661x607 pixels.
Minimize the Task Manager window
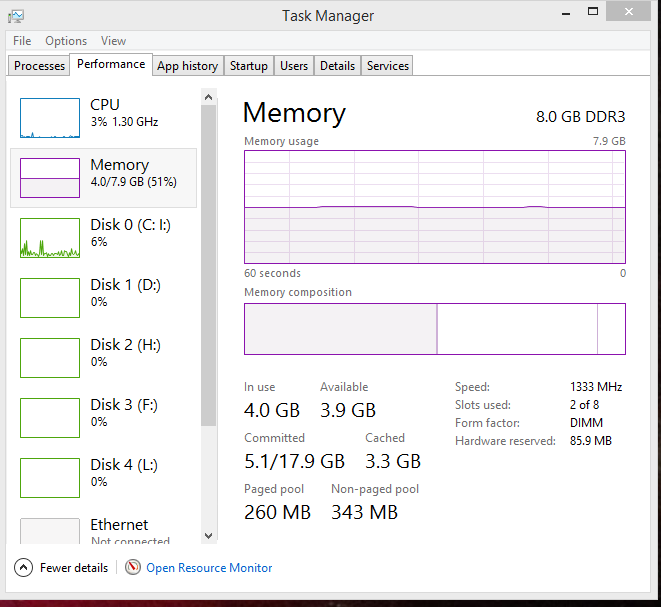566,13
